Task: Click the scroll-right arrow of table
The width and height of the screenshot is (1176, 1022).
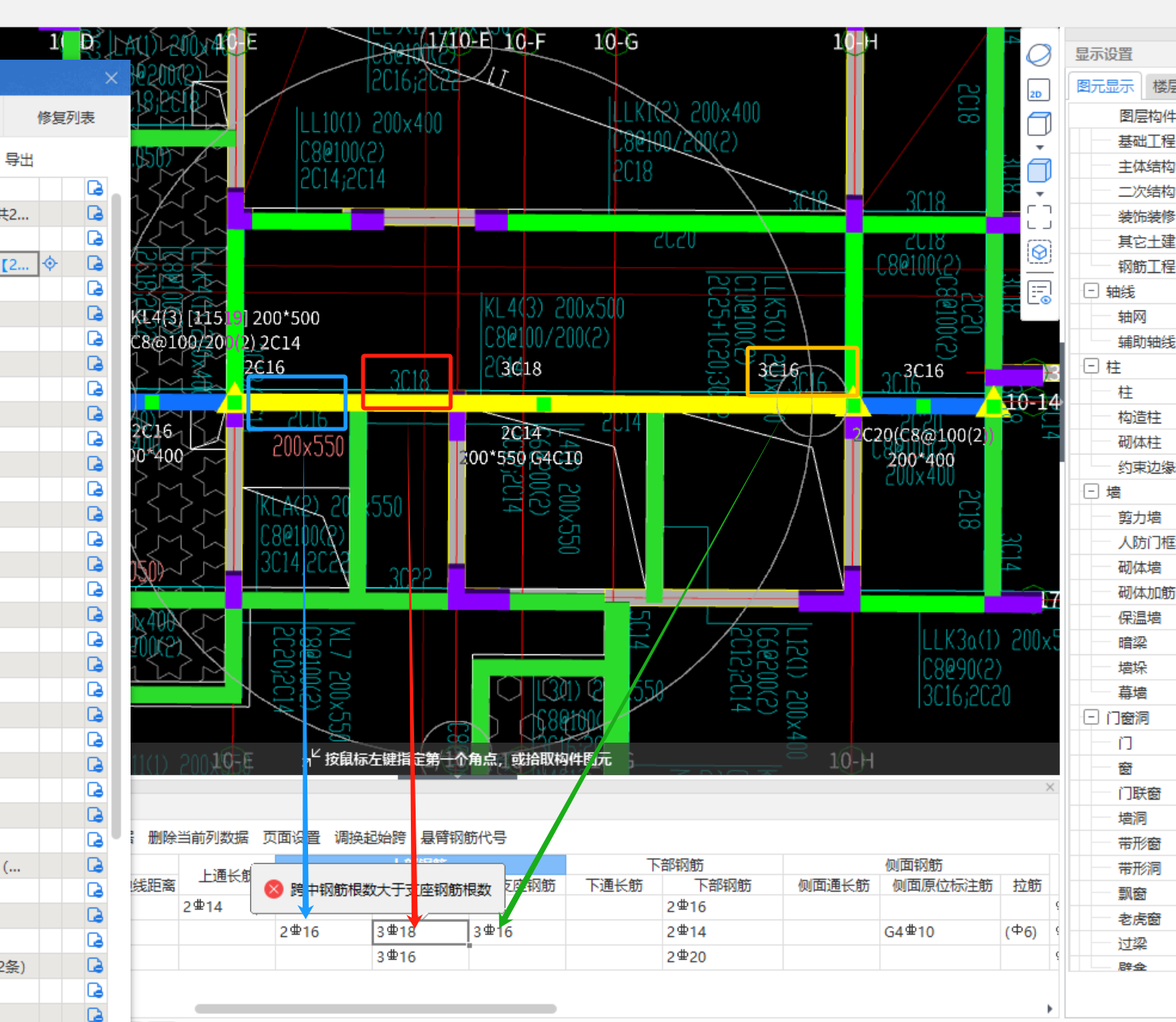Action: (x=1049, y=1008)
